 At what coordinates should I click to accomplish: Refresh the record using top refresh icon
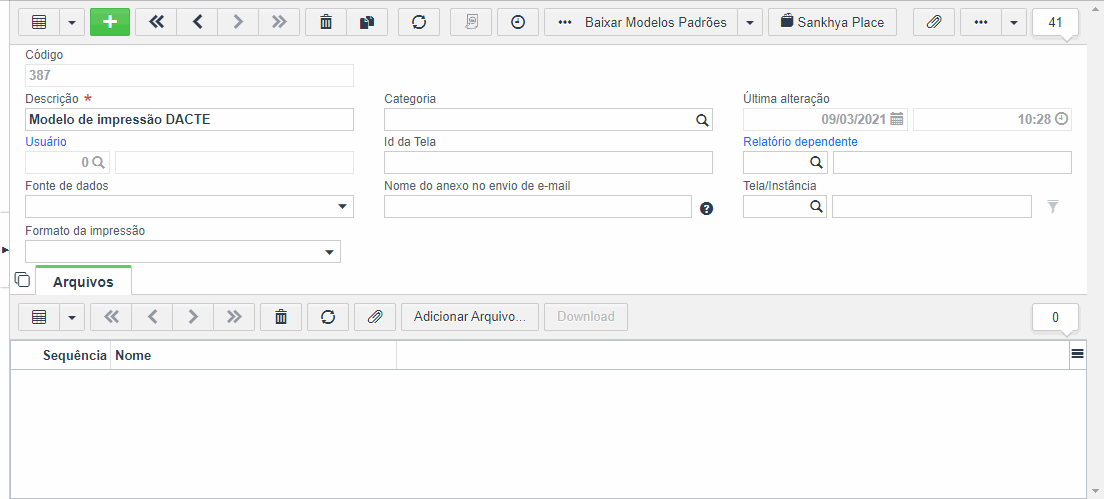(419, 22)
